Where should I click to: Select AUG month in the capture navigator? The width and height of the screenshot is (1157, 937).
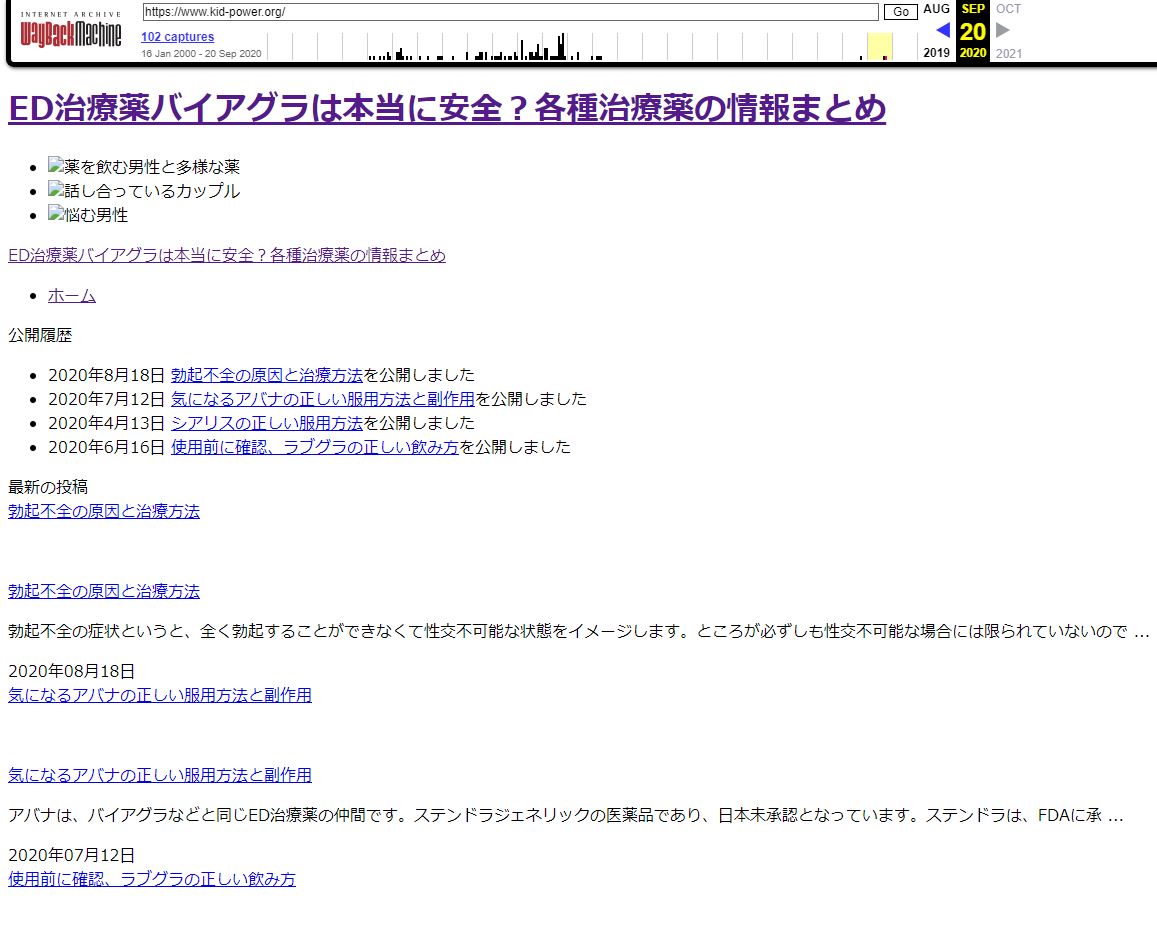click(937, 9)
